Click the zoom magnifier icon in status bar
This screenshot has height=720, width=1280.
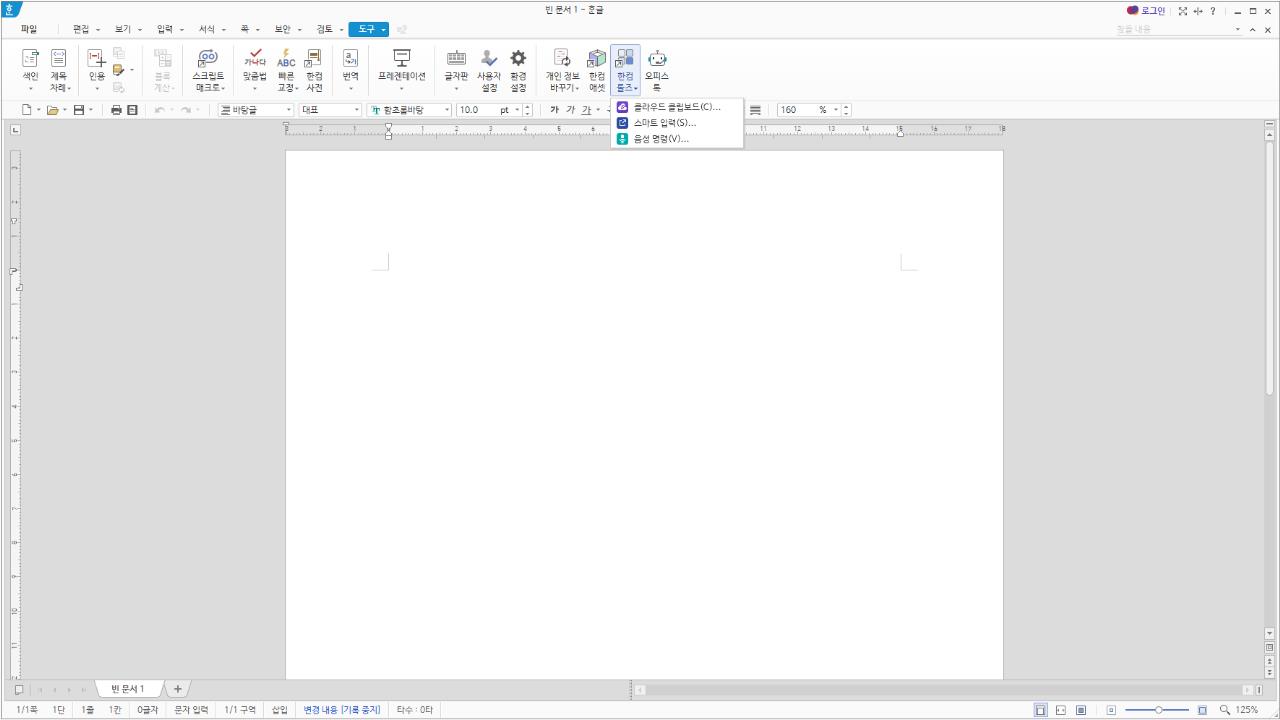(1225, 710)
